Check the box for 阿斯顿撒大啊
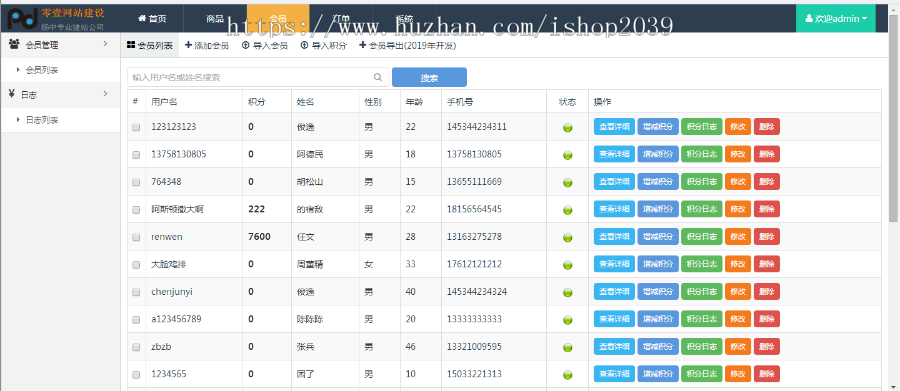Viewport: 900px width, 391px height. pos(136,210)
